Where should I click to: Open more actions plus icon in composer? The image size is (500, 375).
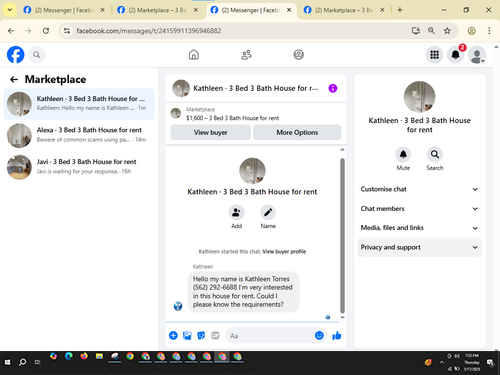point(173,335)
